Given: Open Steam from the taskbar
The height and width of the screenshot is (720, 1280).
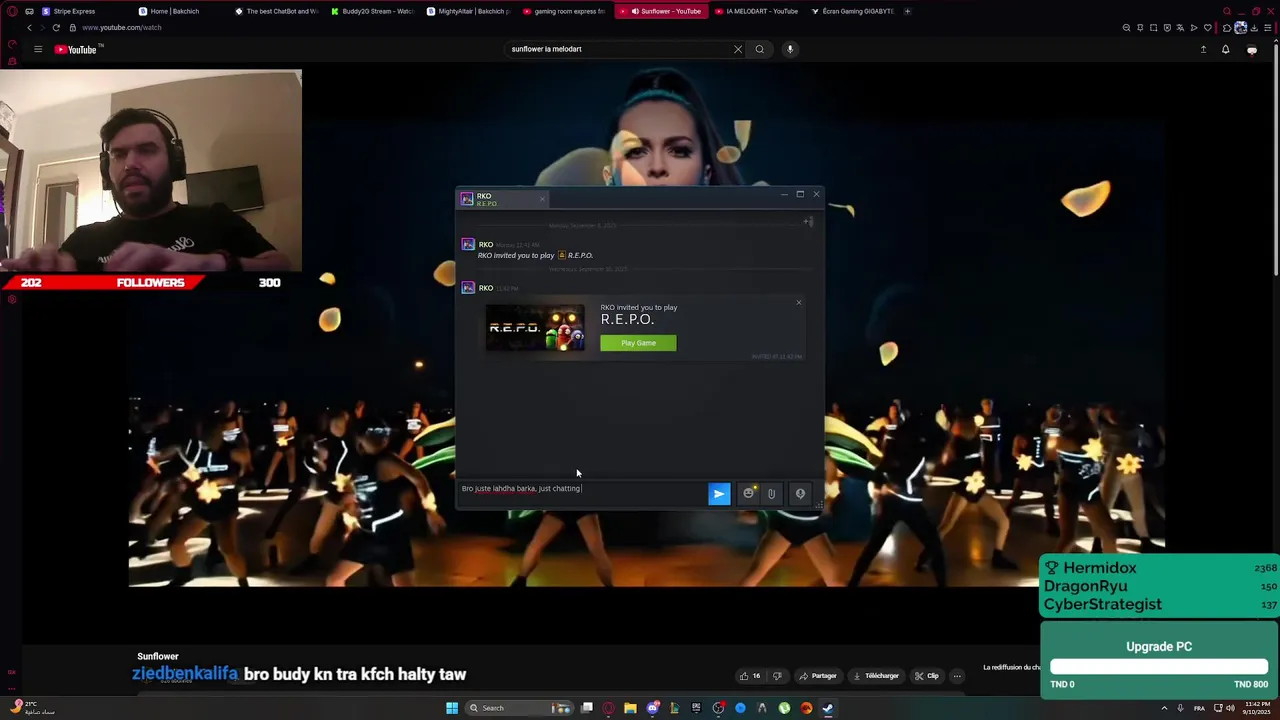Looking at the screenshot, I should click(x=828, y=708).
